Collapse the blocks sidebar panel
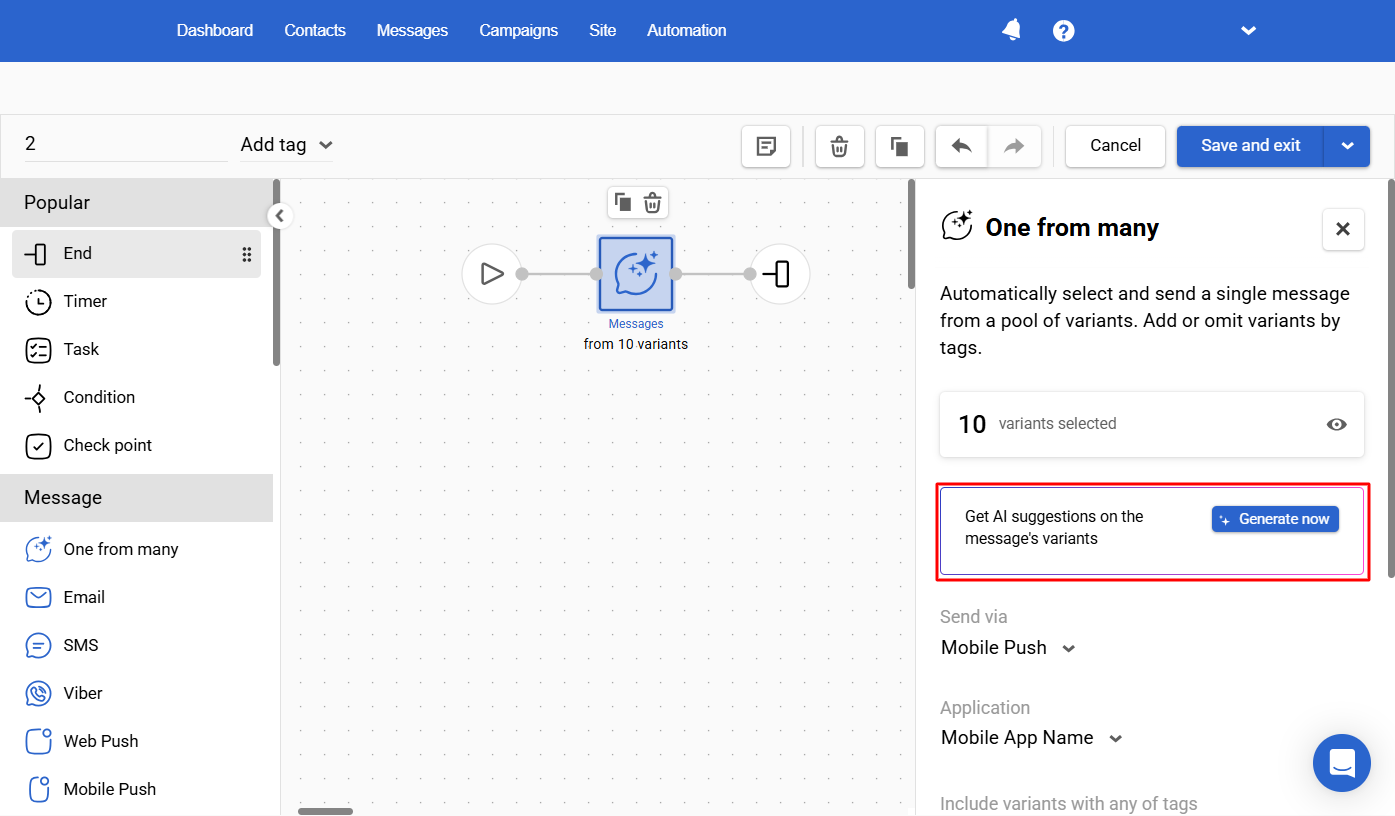 (280, 215)
